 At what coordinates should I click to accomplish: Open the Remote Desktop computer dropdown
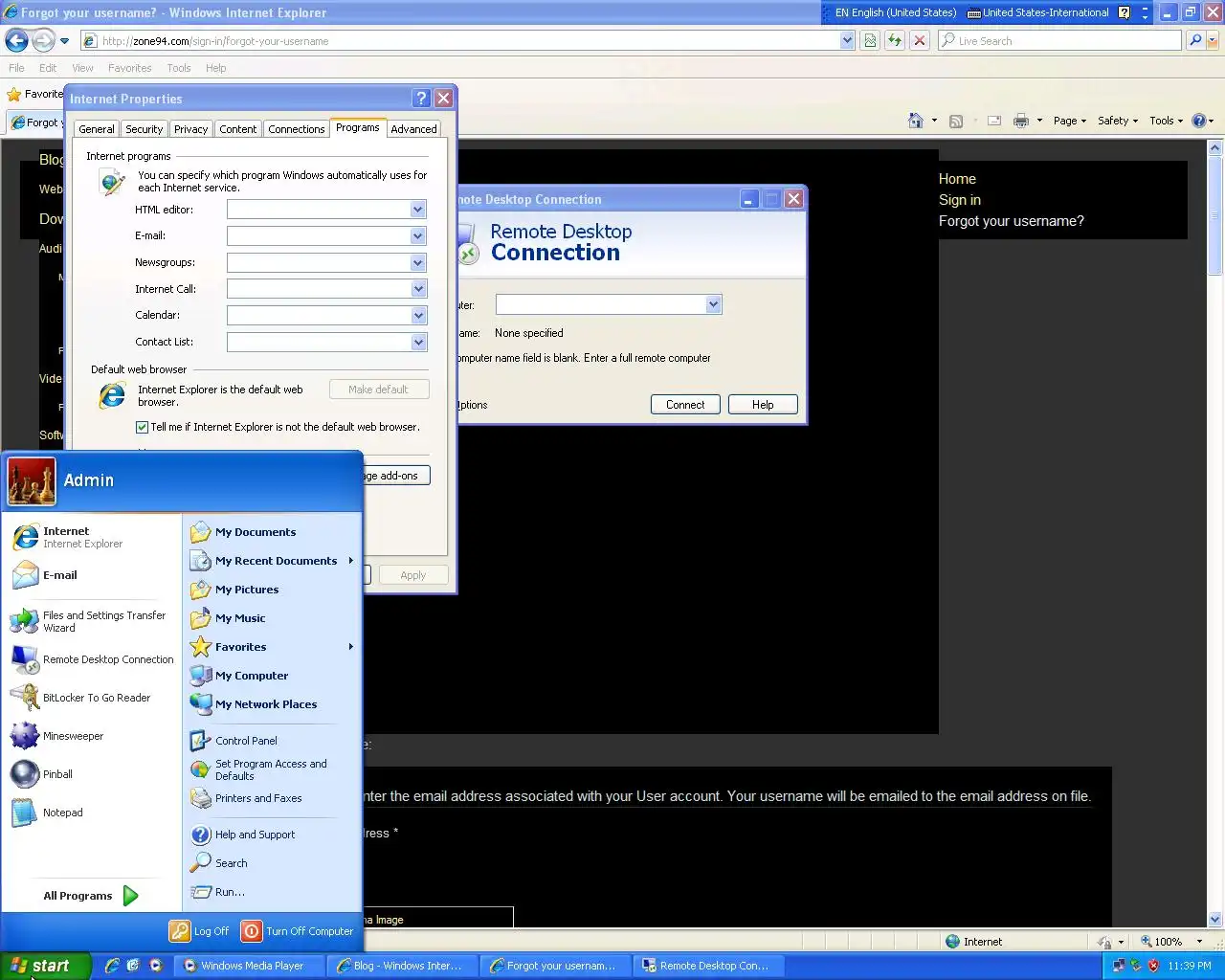coord(713,304)
